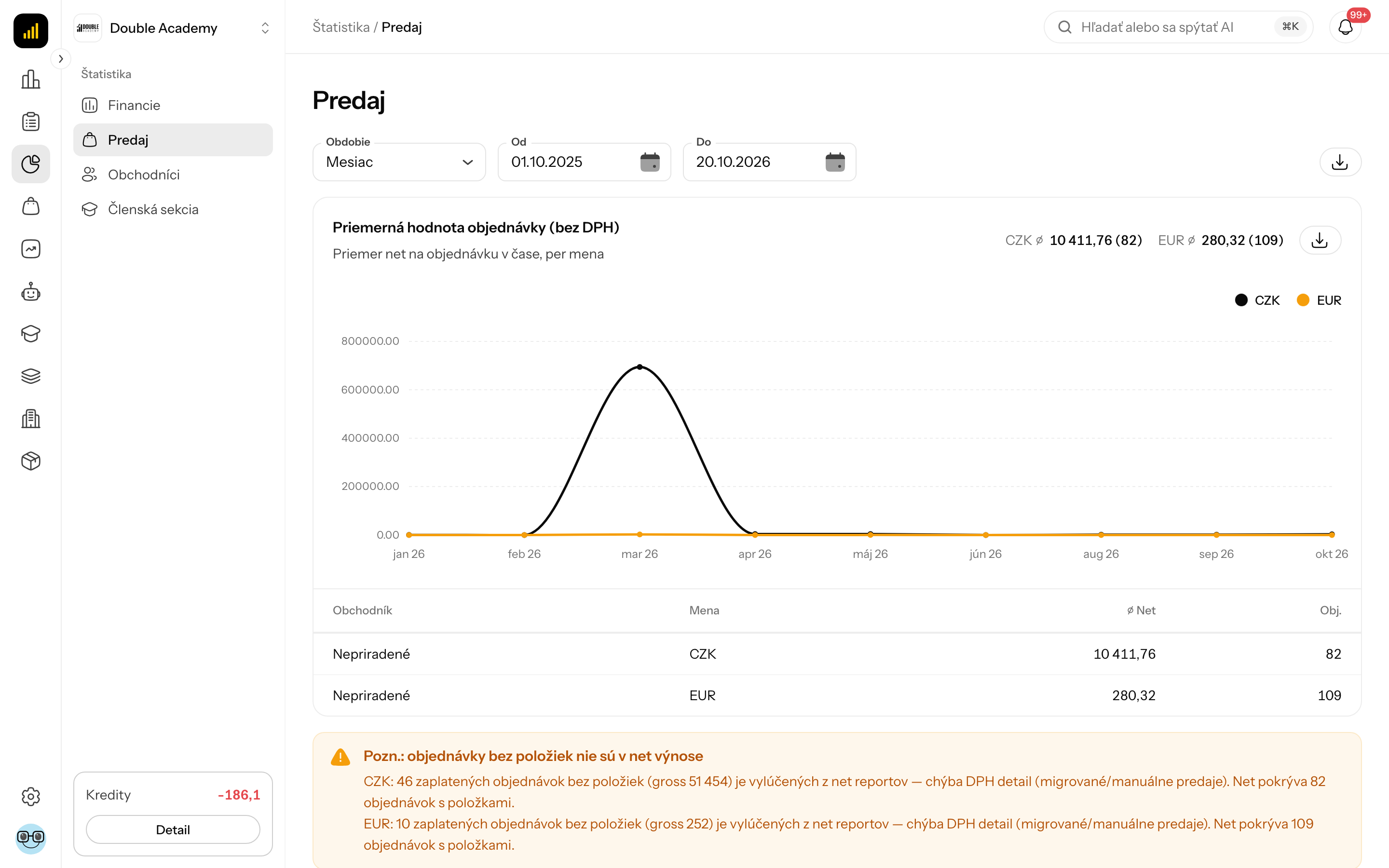Click the Obchodník column header
Image resolution: width=1389 pixels, height=868 pixels.
tap(362, 610)
